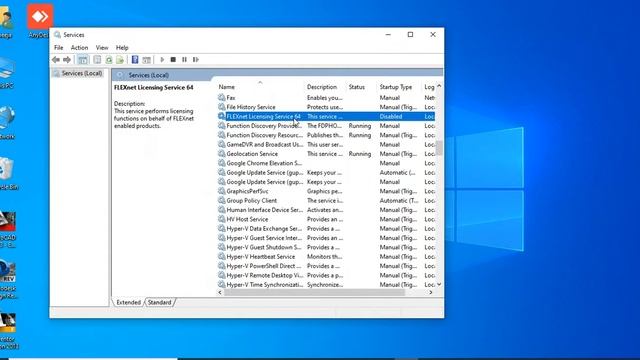The height and width of the screenshot is (360, 640).
Task: Click the Start Service play icon
Action: point(162,60)
